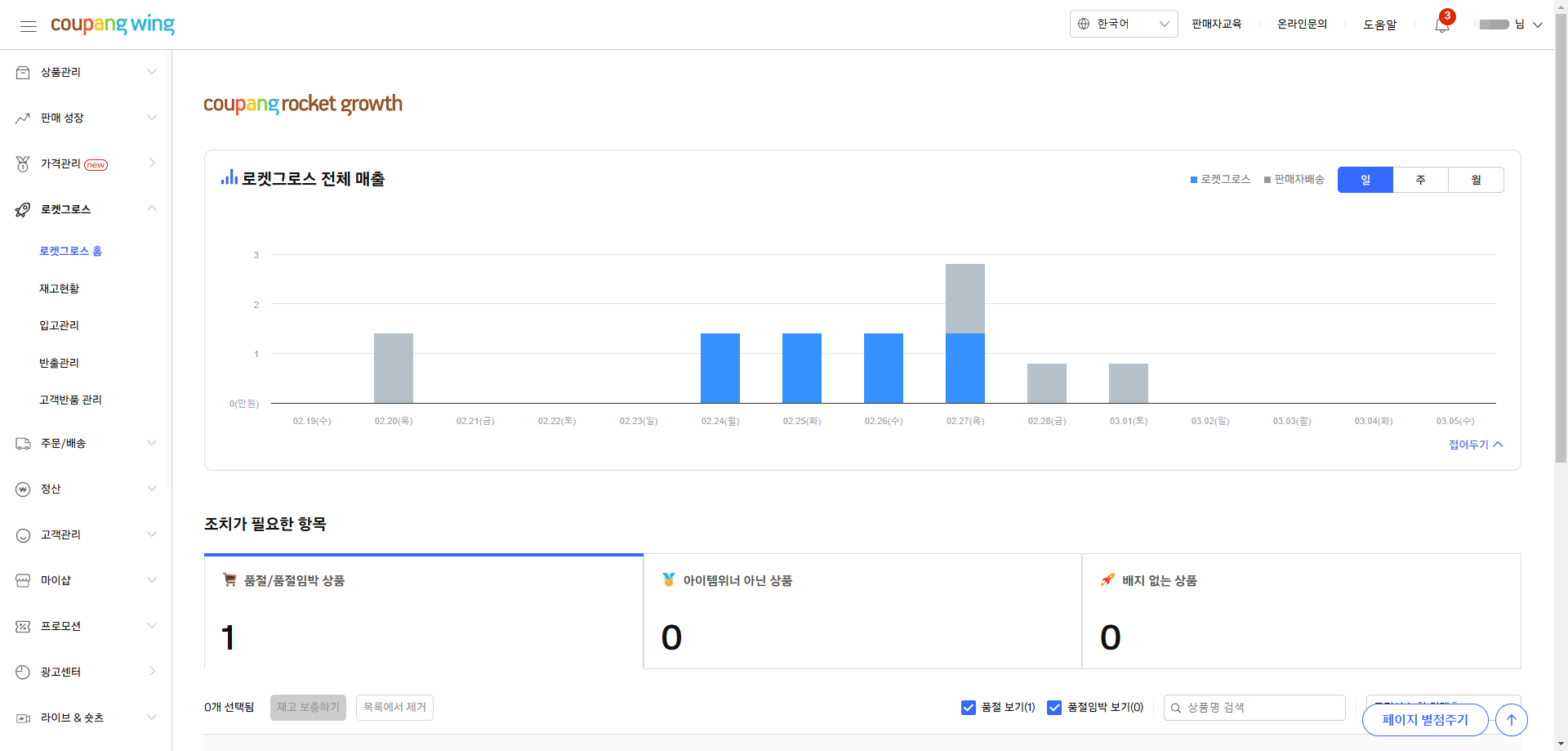1568x751 pixels.
Task: Open the hamburger menu icon
Action: pos(29,26)
